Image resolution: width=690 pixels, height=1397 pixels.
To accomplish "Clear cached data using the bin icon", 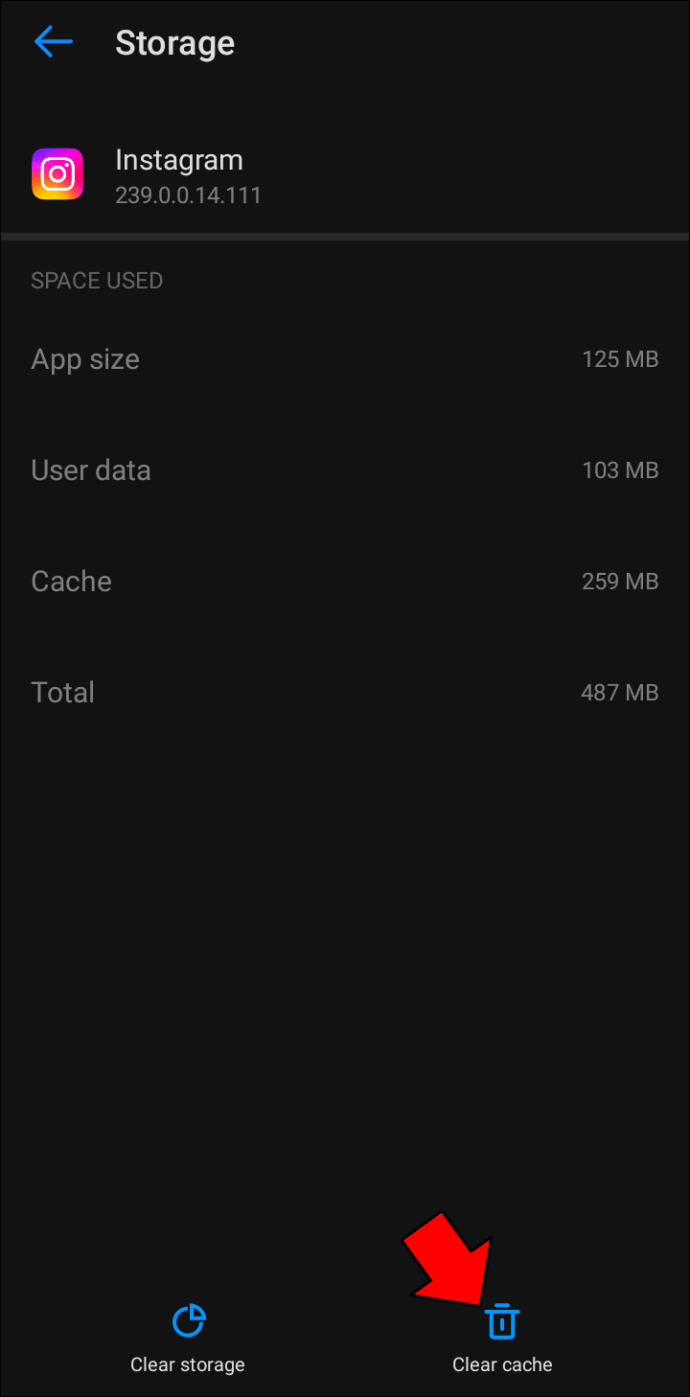I will [x=502, y=1320].
